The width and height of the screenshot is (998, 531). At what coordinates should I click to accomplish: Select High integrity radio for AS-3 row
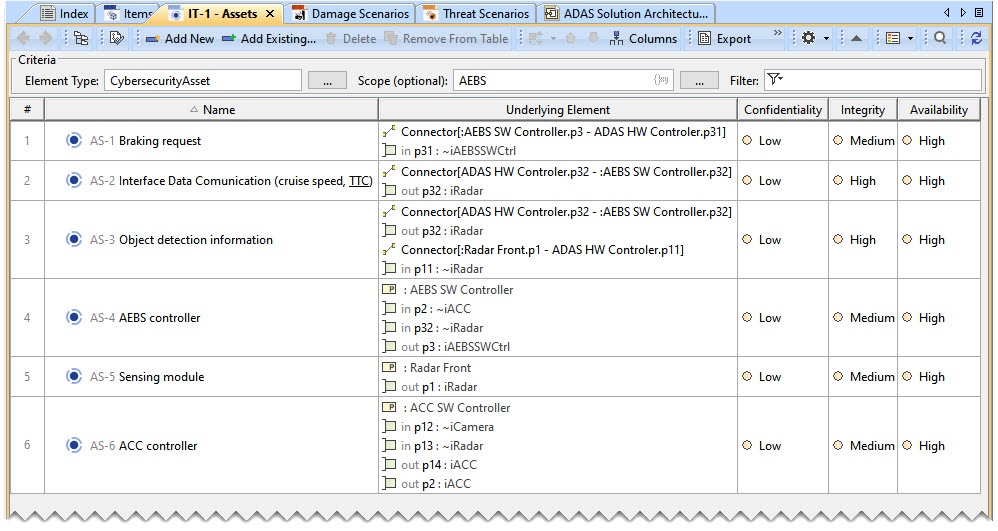(838, 240)
